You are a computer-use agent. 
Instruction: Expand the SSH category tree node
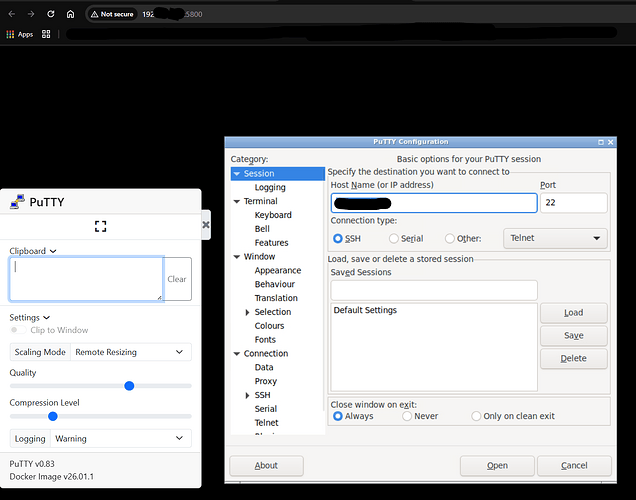click(247, 395)
